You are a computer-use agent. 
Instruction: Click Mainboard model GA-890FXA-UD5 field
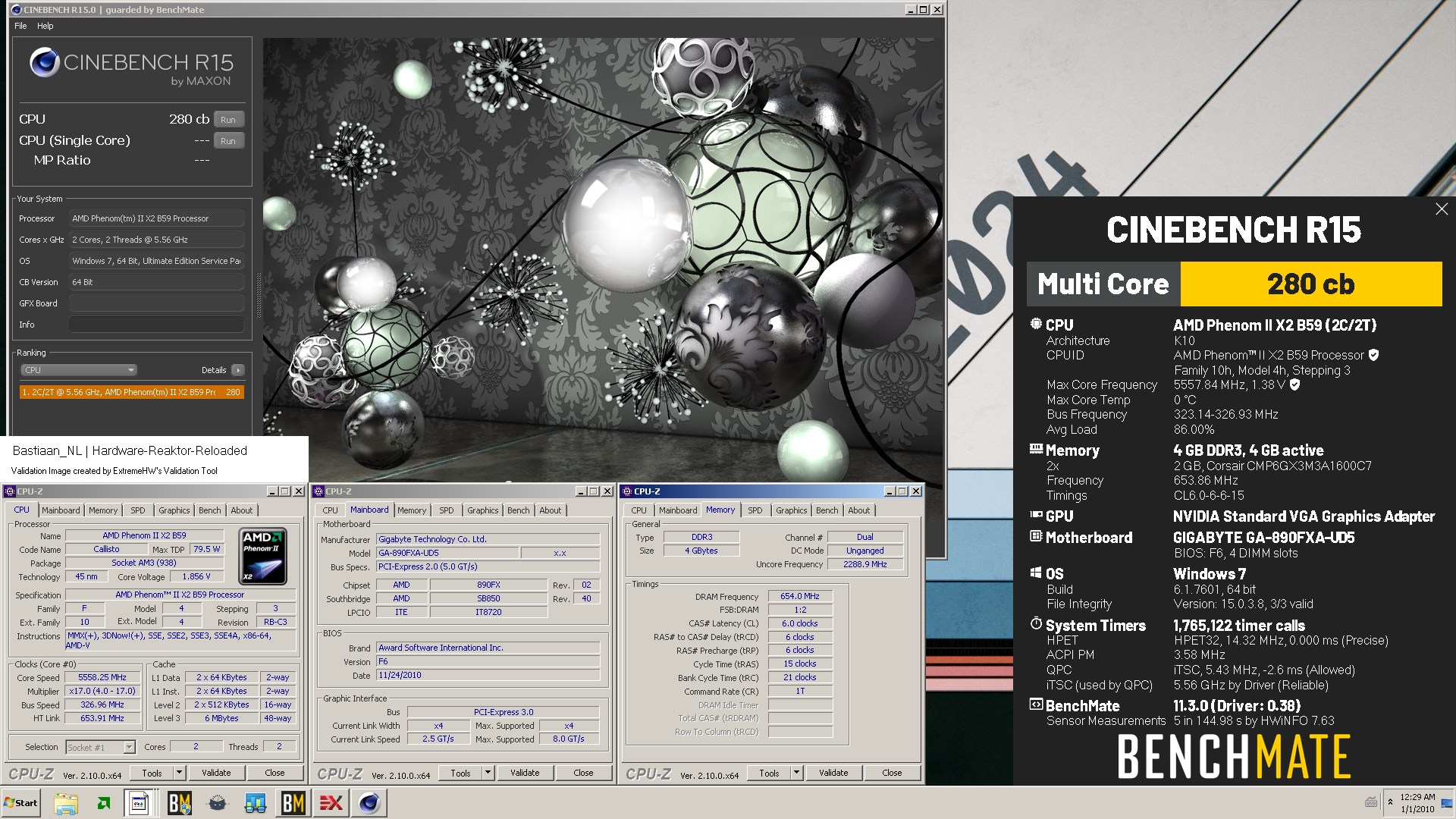pyautogui.click(x=447, y=553)
